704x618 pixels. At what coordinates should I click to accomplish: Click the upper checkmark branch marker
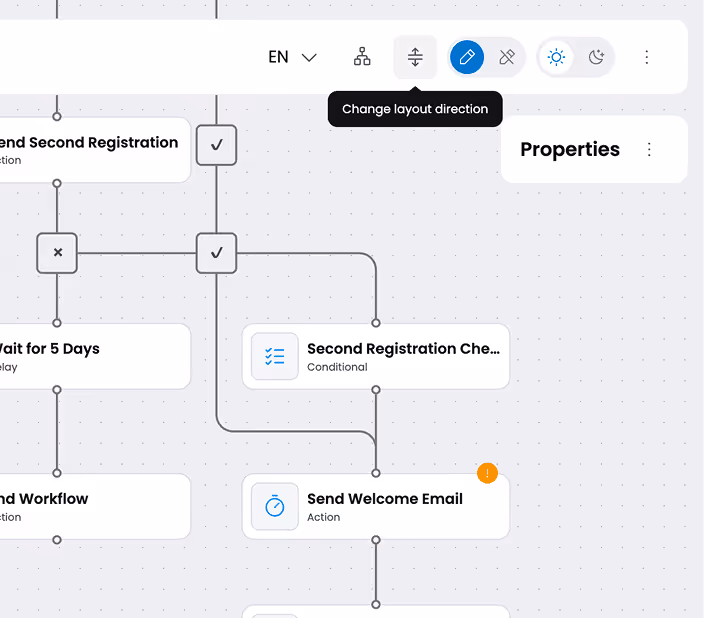pyautogui.click(x=216, y=145)
